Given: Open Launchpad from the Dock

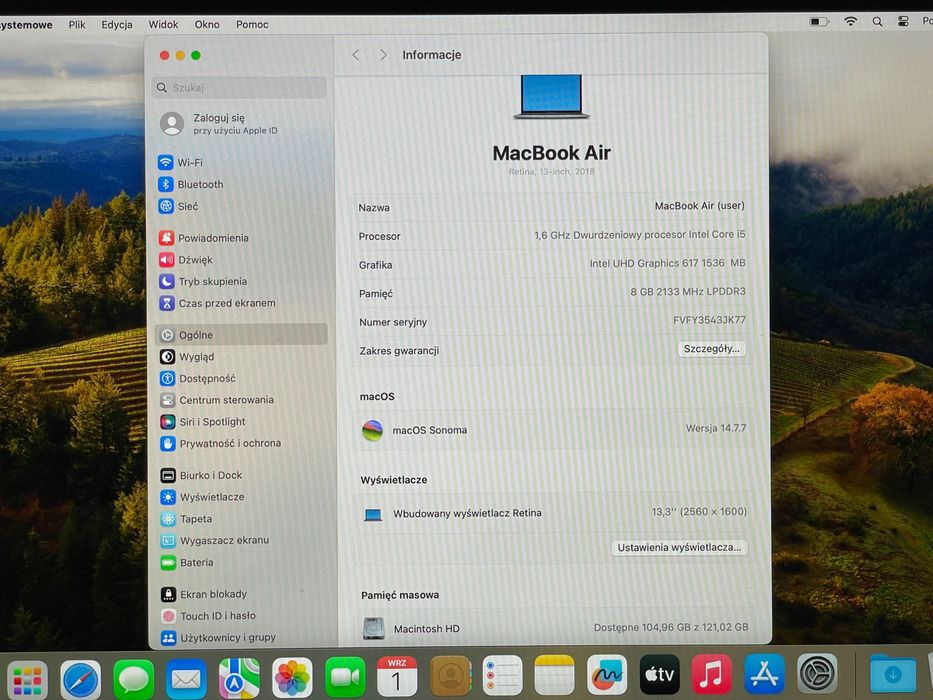Looking at the screenshot, I should 27,679.
